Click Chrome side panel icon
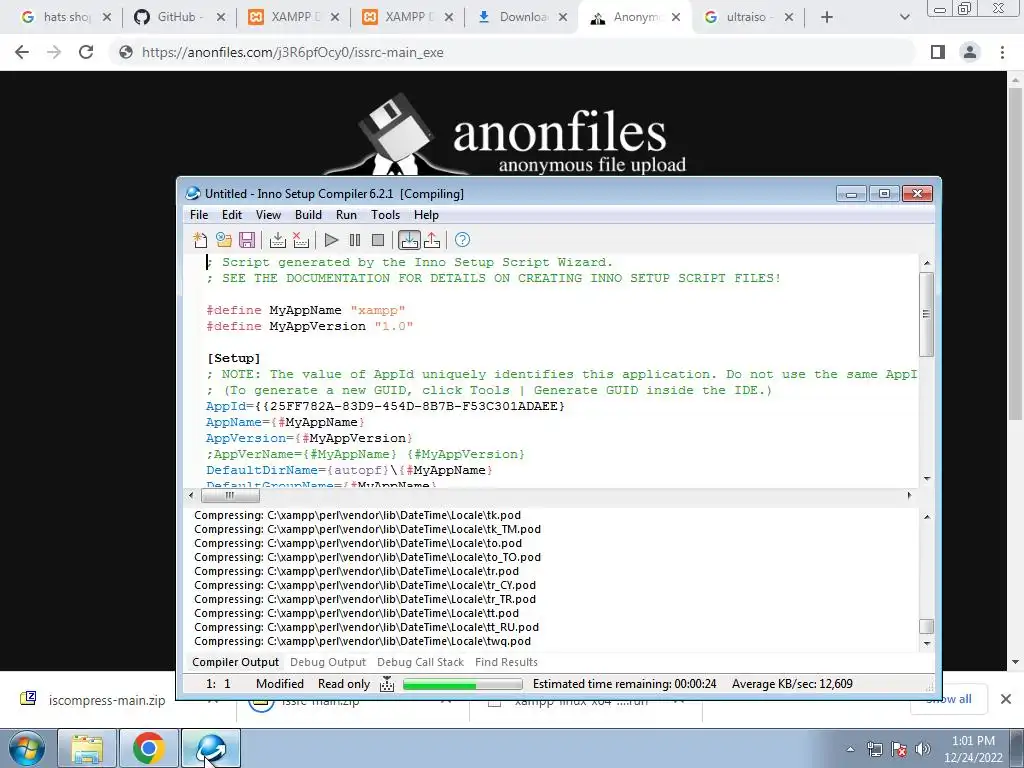 (x=938, y=52)
